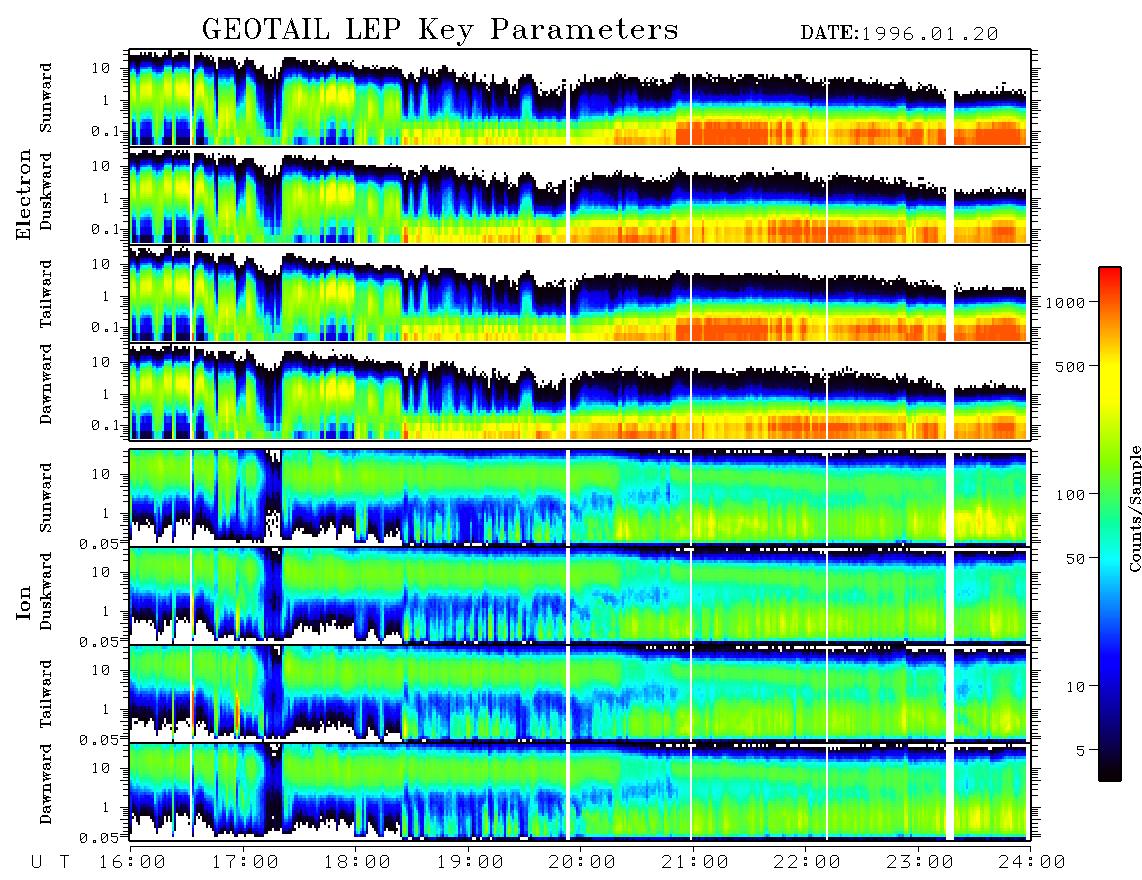Click 1 energy tick of Ion Tailward panel

(106, 709)
